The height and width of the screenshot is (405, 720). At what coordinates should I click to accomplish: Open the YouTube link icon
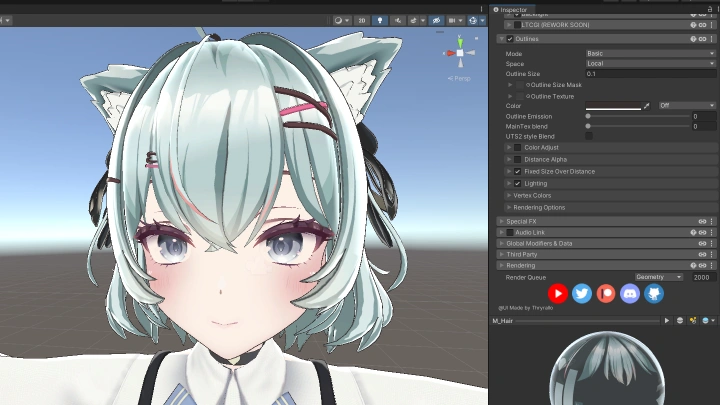pyautogui.click(x=558, y=293)
